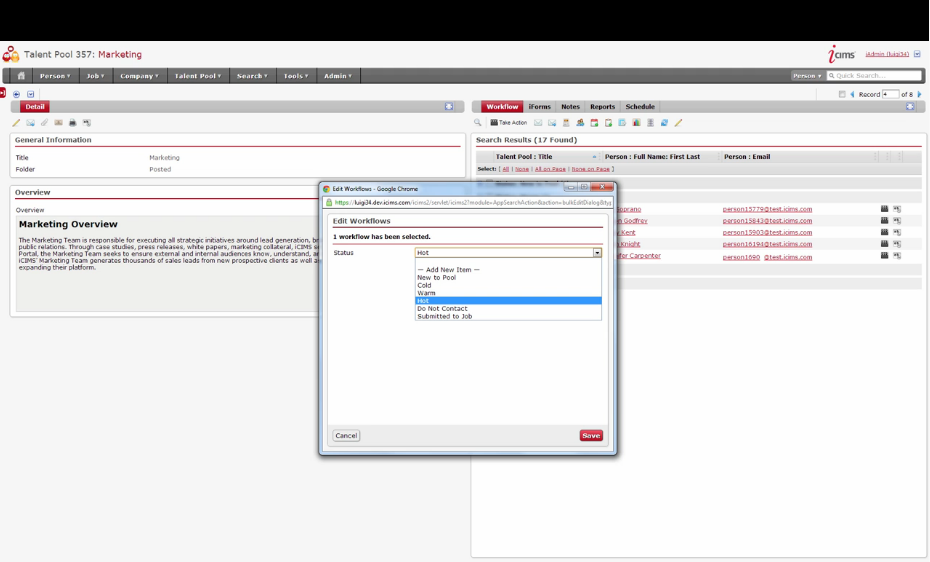Screen dimensions: 930x562
Task: Toggle the checkbox left of Record navigation
Action: [x=842, y=94]
